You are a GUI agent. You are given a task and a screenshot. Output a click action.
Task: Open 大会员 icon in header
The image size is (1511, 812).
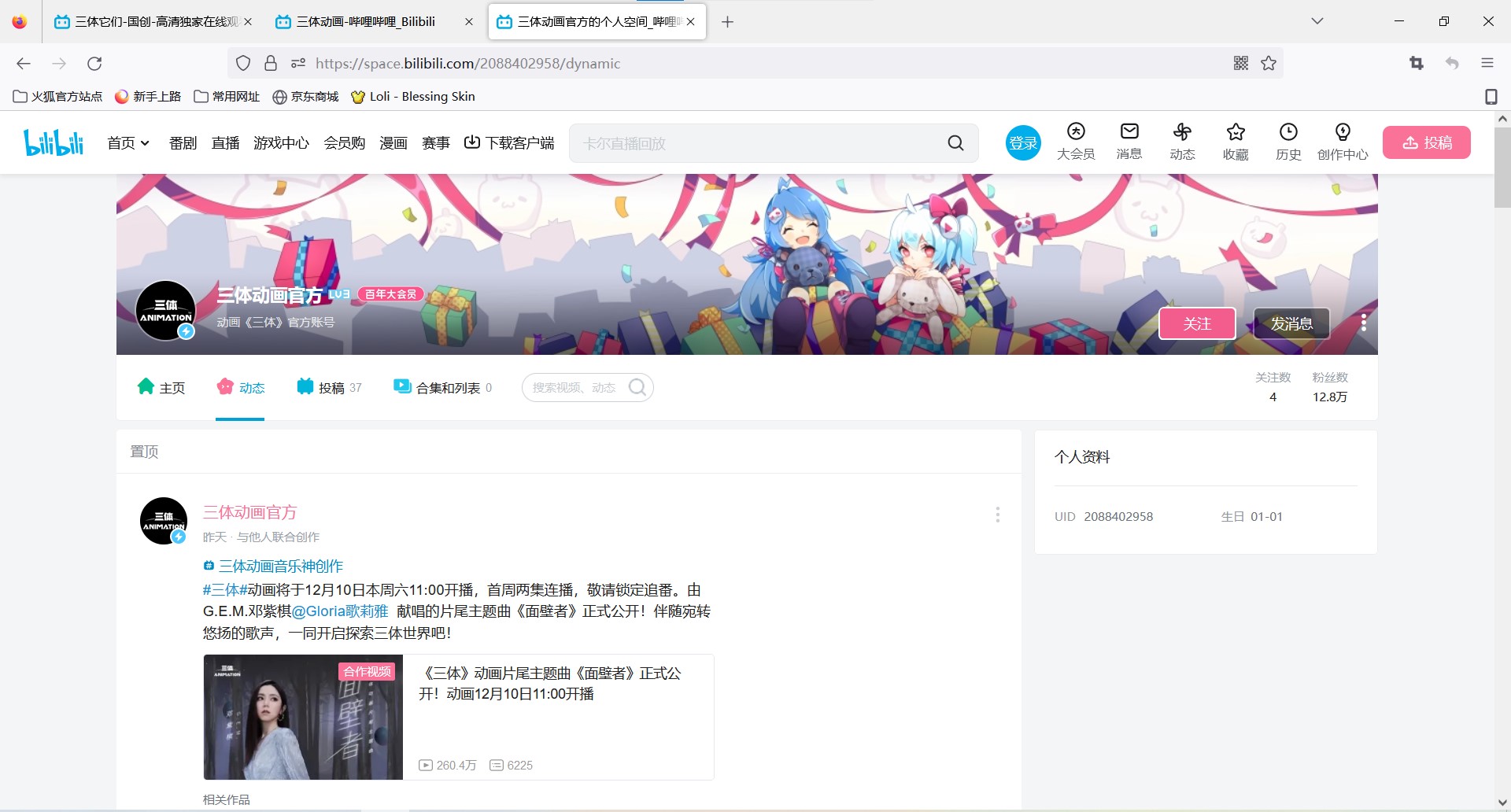pyautogui.click(x=1076, y=142)
